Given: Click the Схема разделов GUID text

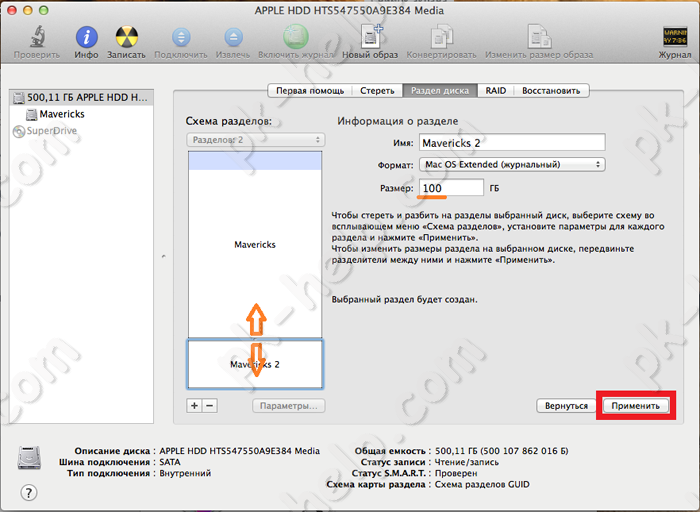Looking at the screenshot, I should point(482,484).
